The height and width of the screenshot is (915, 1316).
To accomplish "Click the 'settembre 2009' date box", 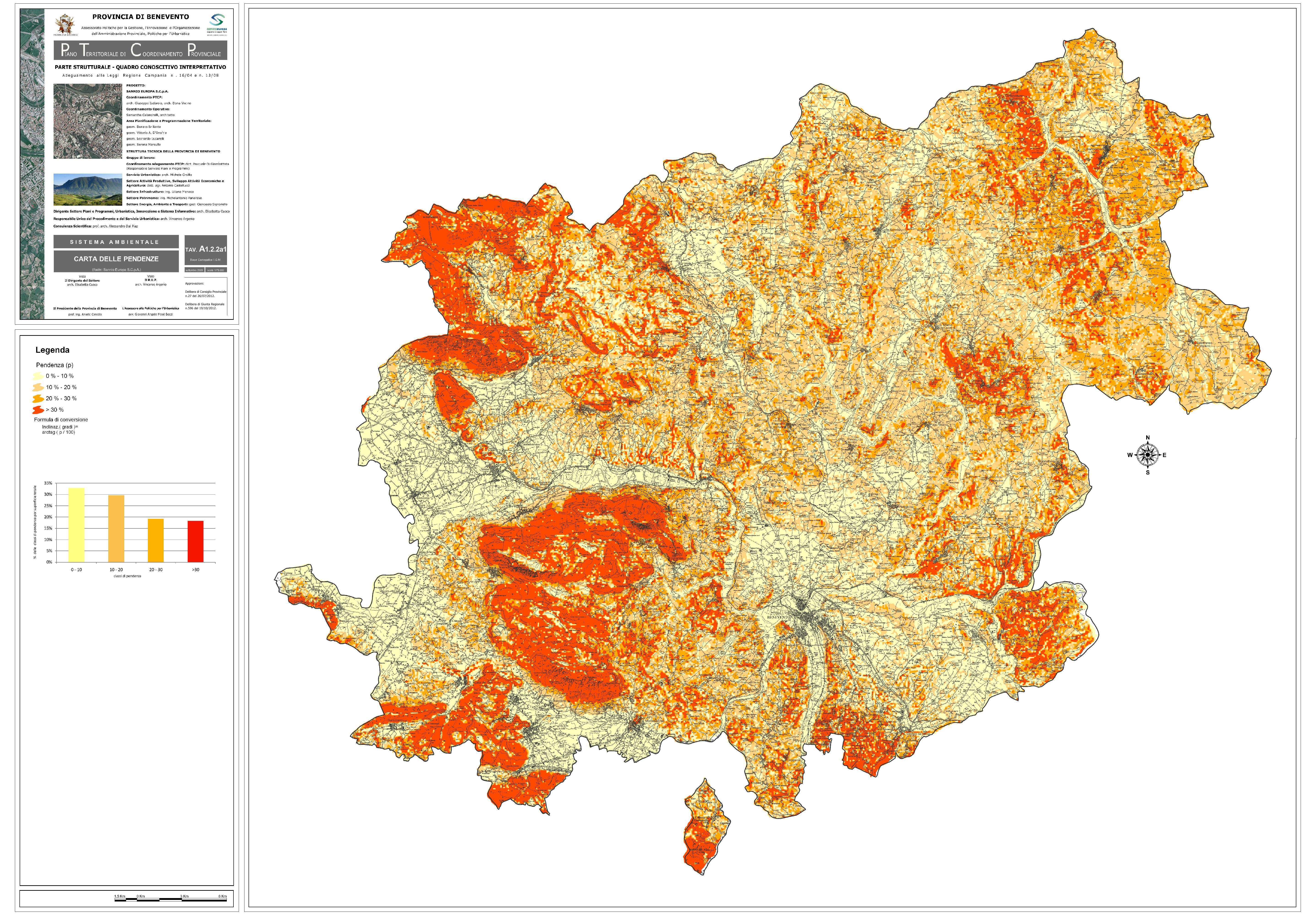I will [195, 270].
